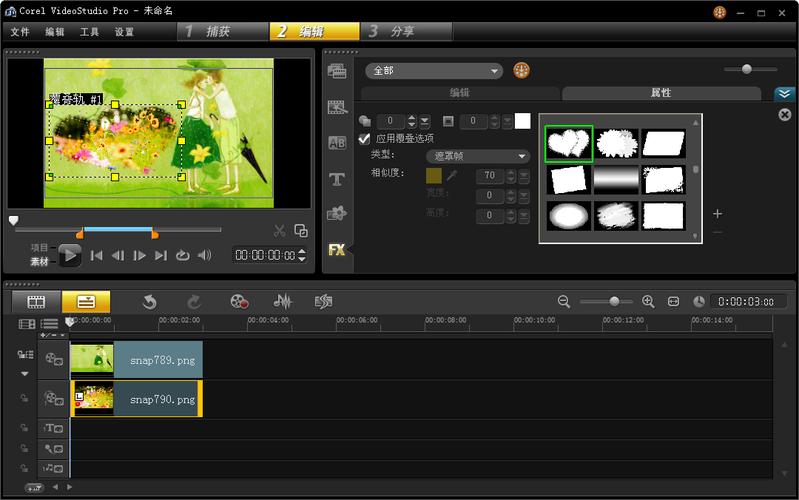Open the Sound Mixer waveform icon
The height and width of the screenshot is (500, 799).
(283, 301)
